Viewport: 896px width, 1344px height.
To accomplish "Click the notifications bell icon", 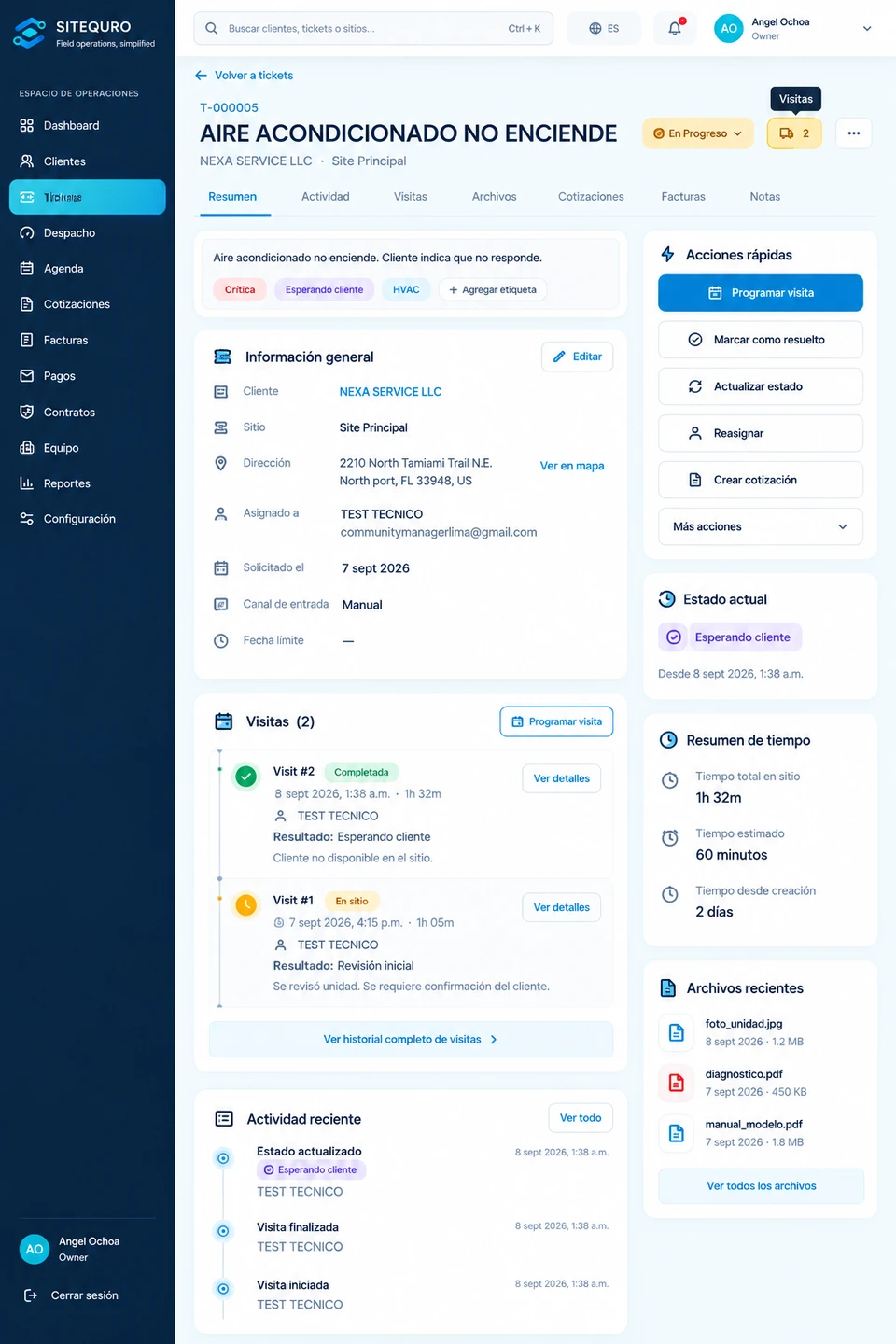I will tap(675, 28).
